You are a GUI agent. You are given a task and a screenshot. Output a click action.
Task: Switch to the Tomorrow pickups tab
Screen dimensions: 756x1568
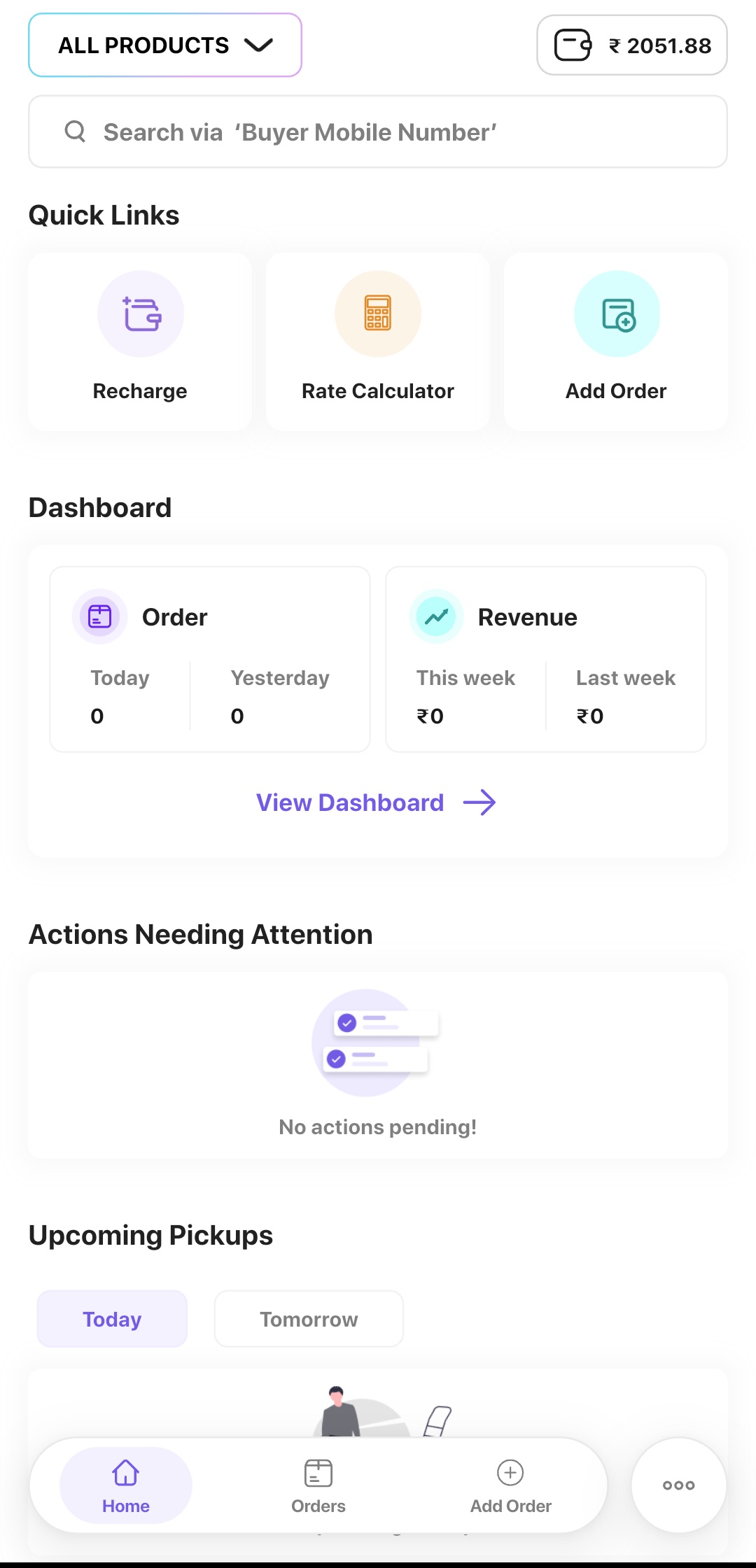(x=309, y=1319)
